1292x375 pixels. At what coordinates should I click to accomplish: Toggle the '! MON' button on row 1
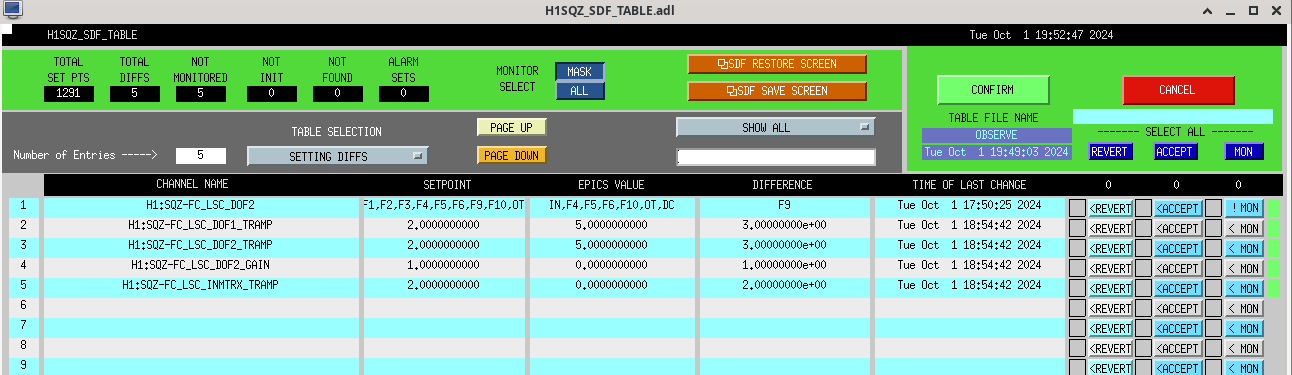coord(1244,208)
